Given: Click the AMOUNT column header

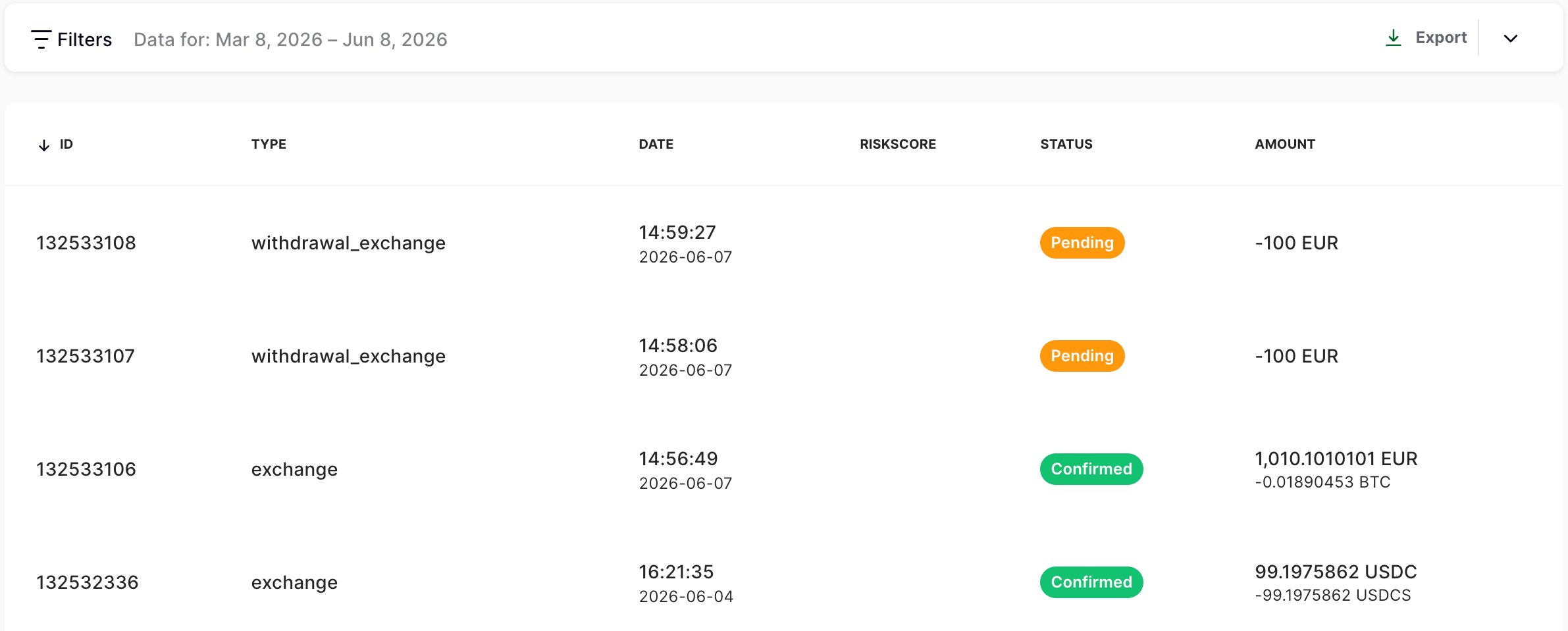Looking at the screenshot, I should [x=1285, y=144].
